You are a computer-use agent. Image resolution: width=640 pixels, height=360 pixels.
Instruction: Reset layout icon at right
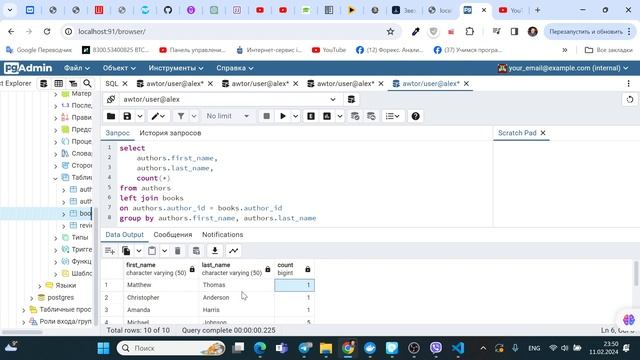click(630, 99)
